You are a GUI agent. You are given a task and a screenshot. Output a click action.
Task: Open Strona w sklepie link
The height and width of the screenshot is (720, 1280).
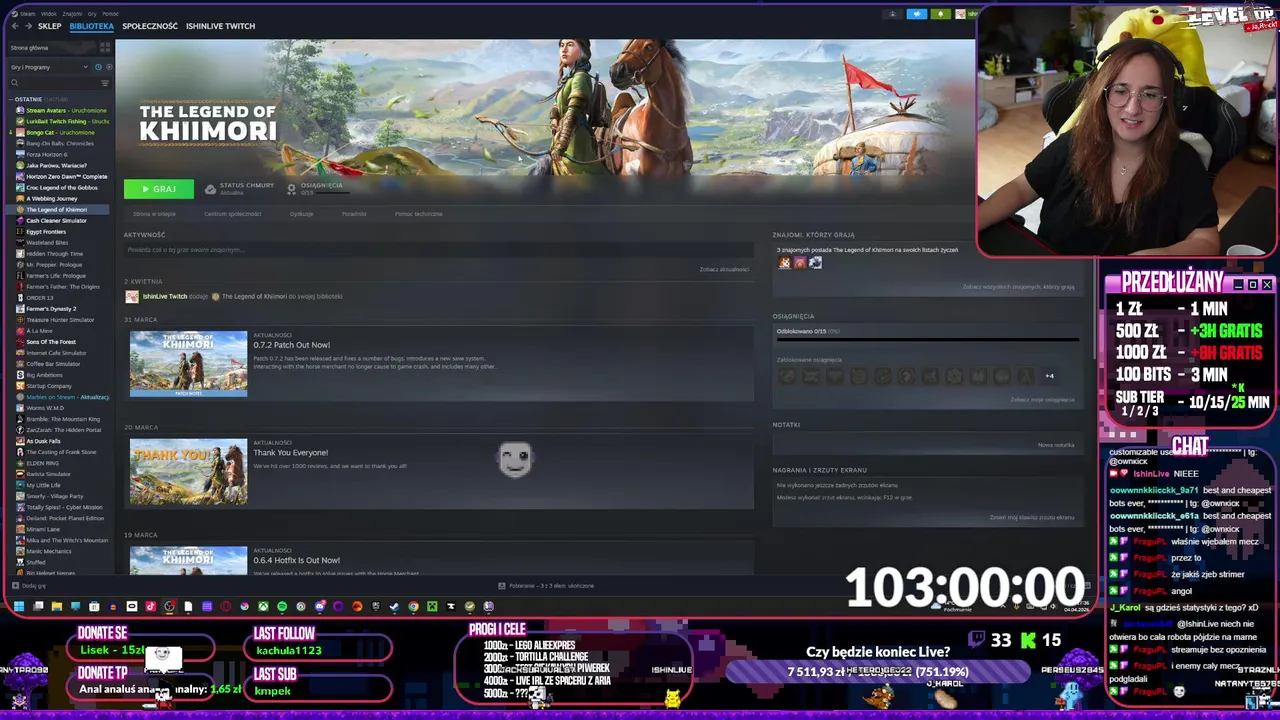point(154,214)
